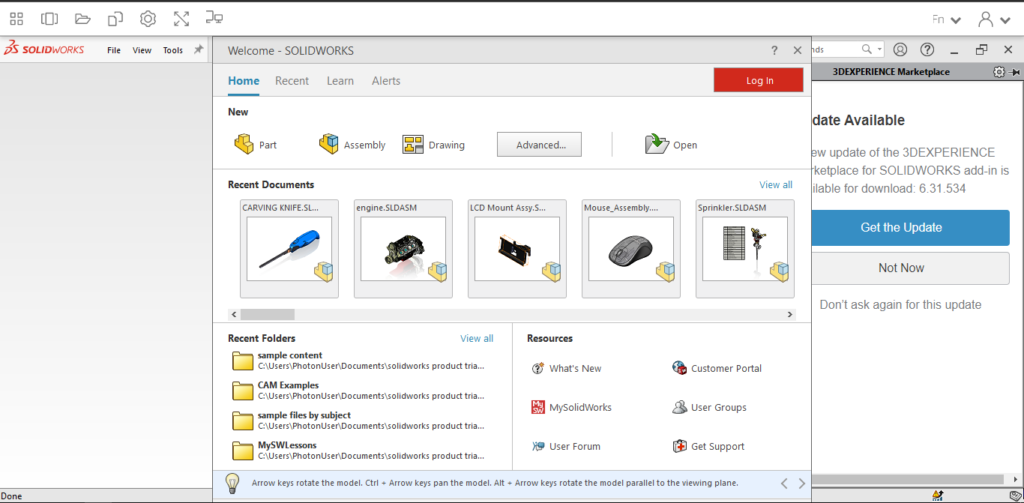Click the copy windows icon in top toolbar
The image size is (1024, 503).
click(115, 19)
